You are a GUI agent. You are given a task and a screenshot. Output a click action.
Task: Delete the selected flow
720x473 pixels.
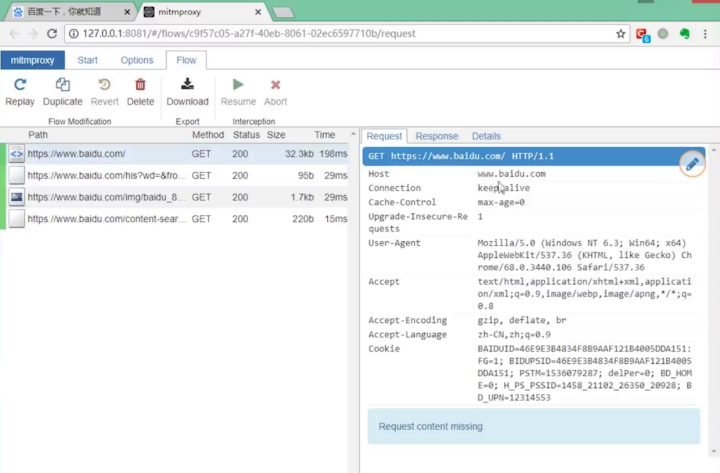140,92
